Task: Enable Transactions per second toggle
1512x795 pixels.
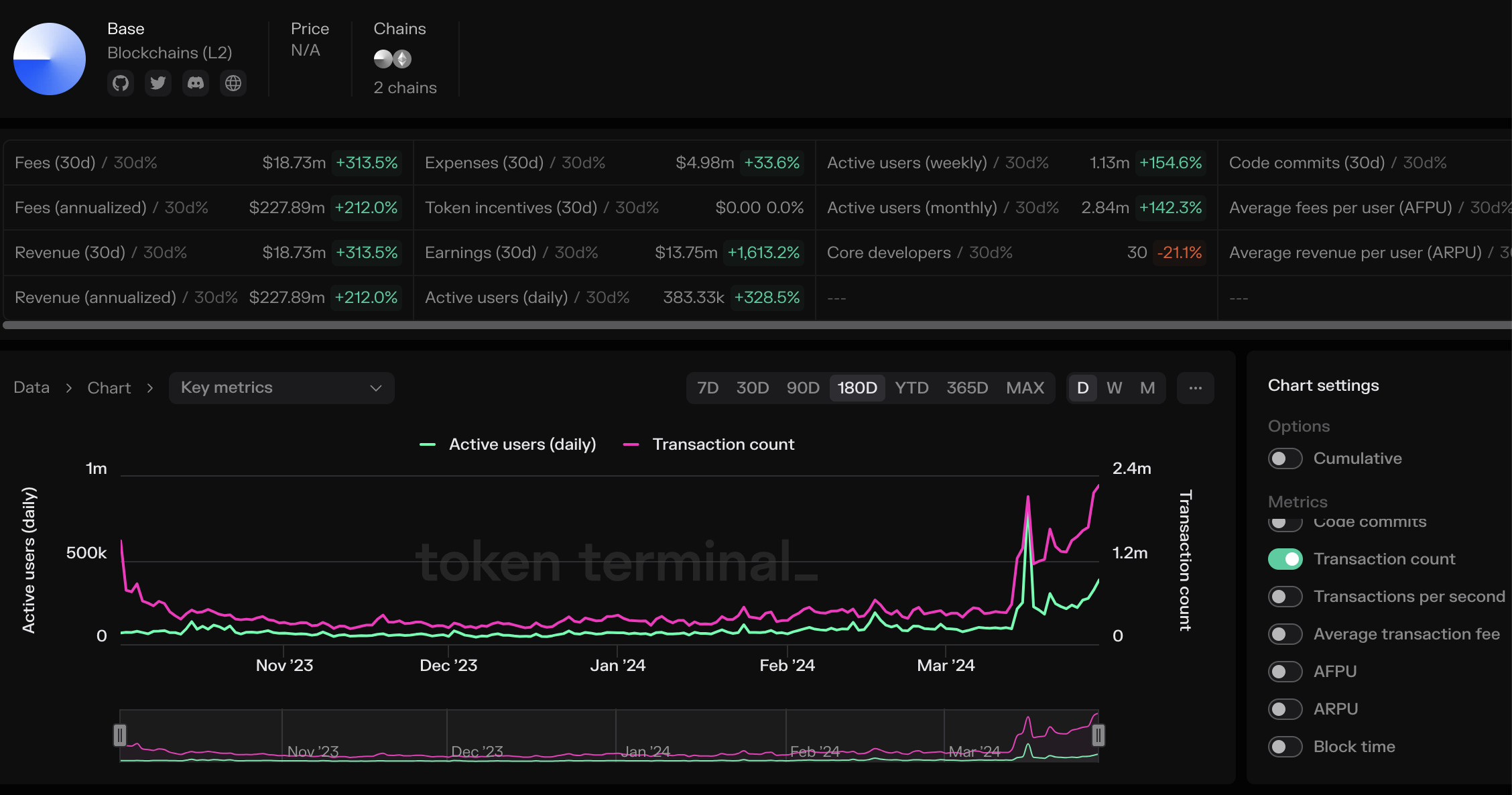Action: (x=1285, y=597)
